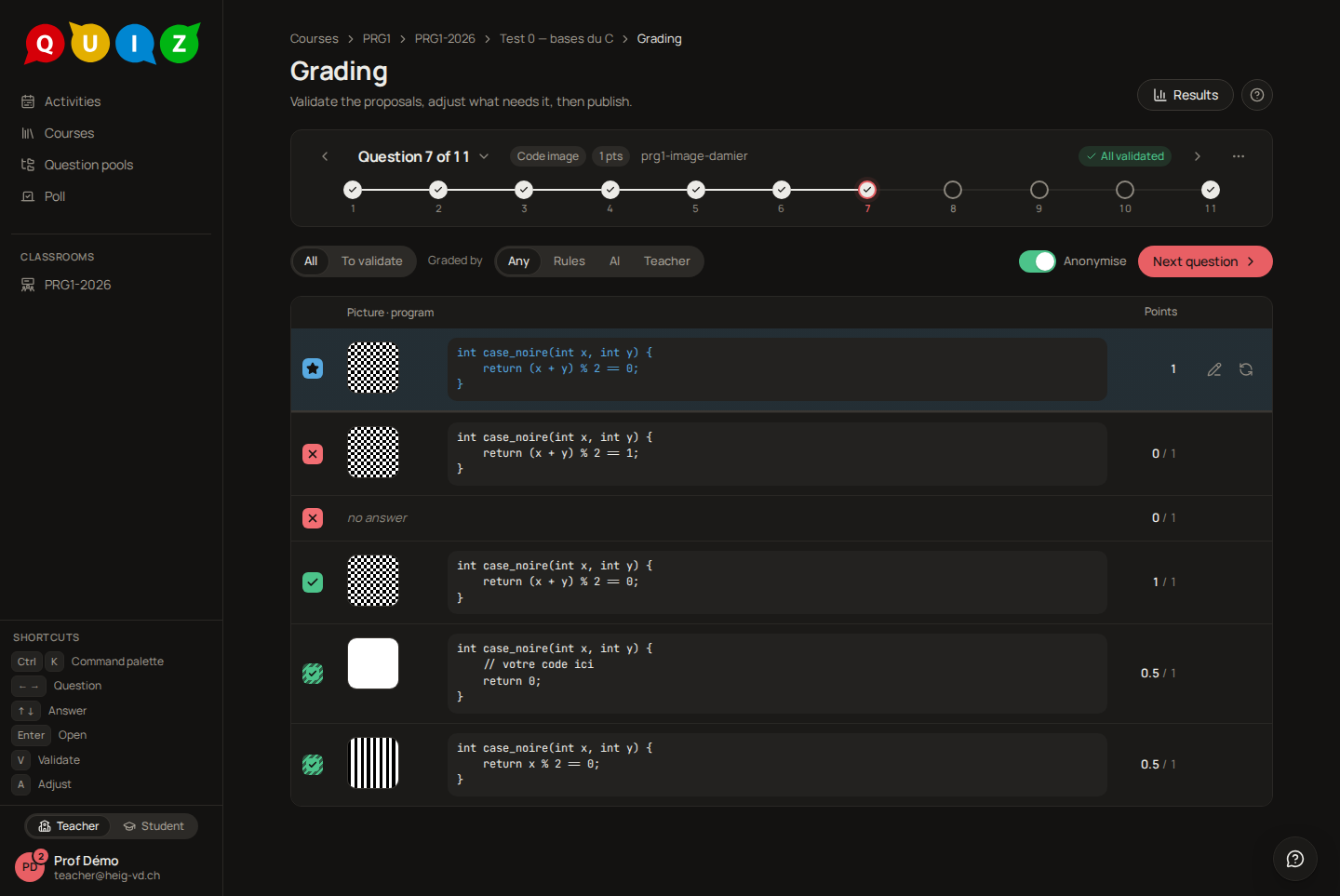Click the QUIZ logo
The width and height of the screenshot is (1340, 896).
pyautogui.click(x=112, y=43)
